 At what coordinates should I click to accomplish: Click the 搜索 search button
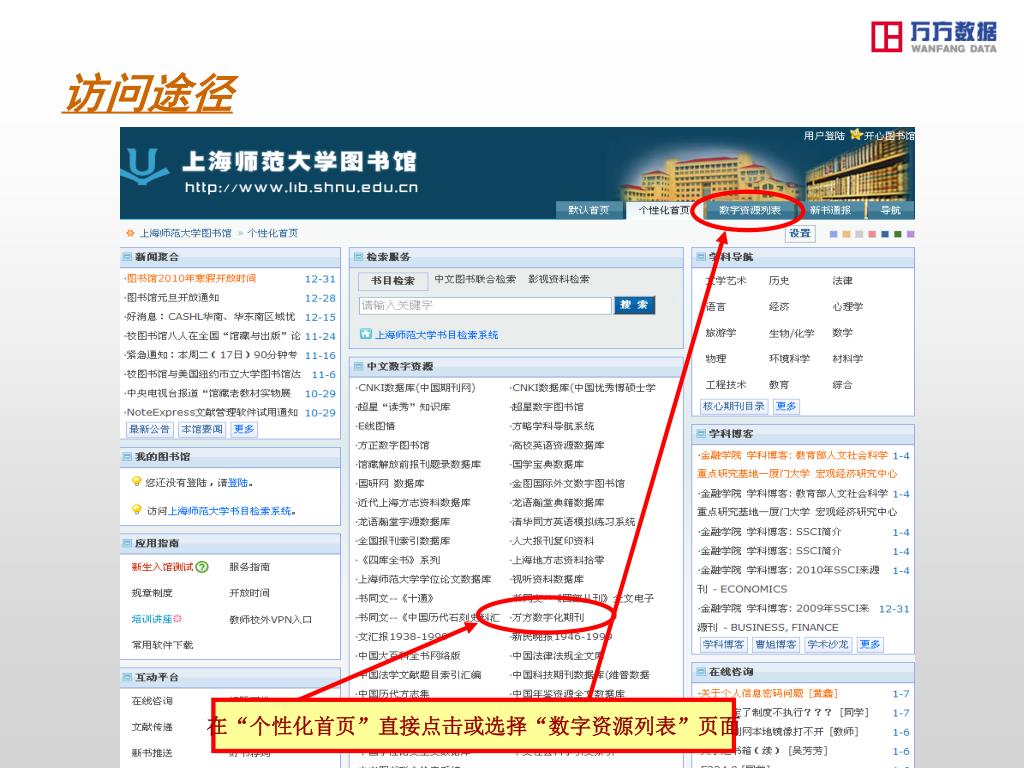(x=634, y=305)
